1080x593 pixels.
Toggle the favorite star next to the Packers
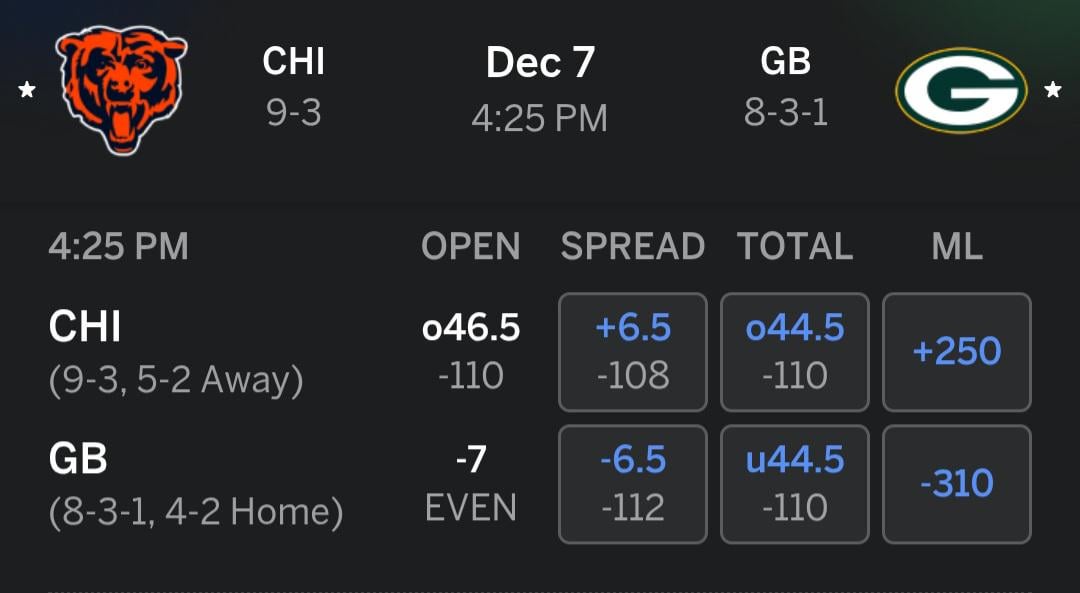(1055, 90)
